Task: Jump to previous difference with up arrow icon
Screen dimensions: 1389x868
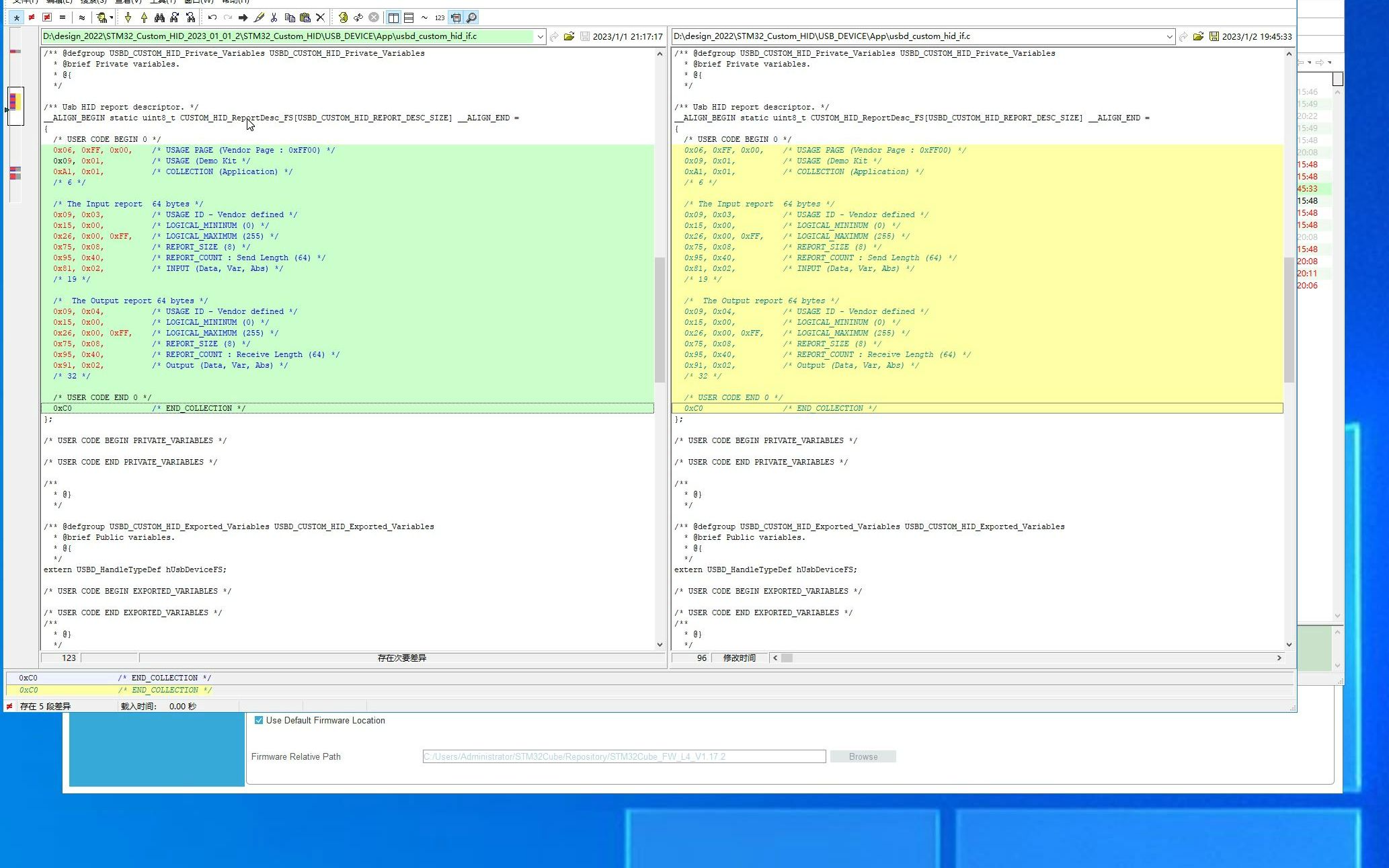Action: coord(145,17)
